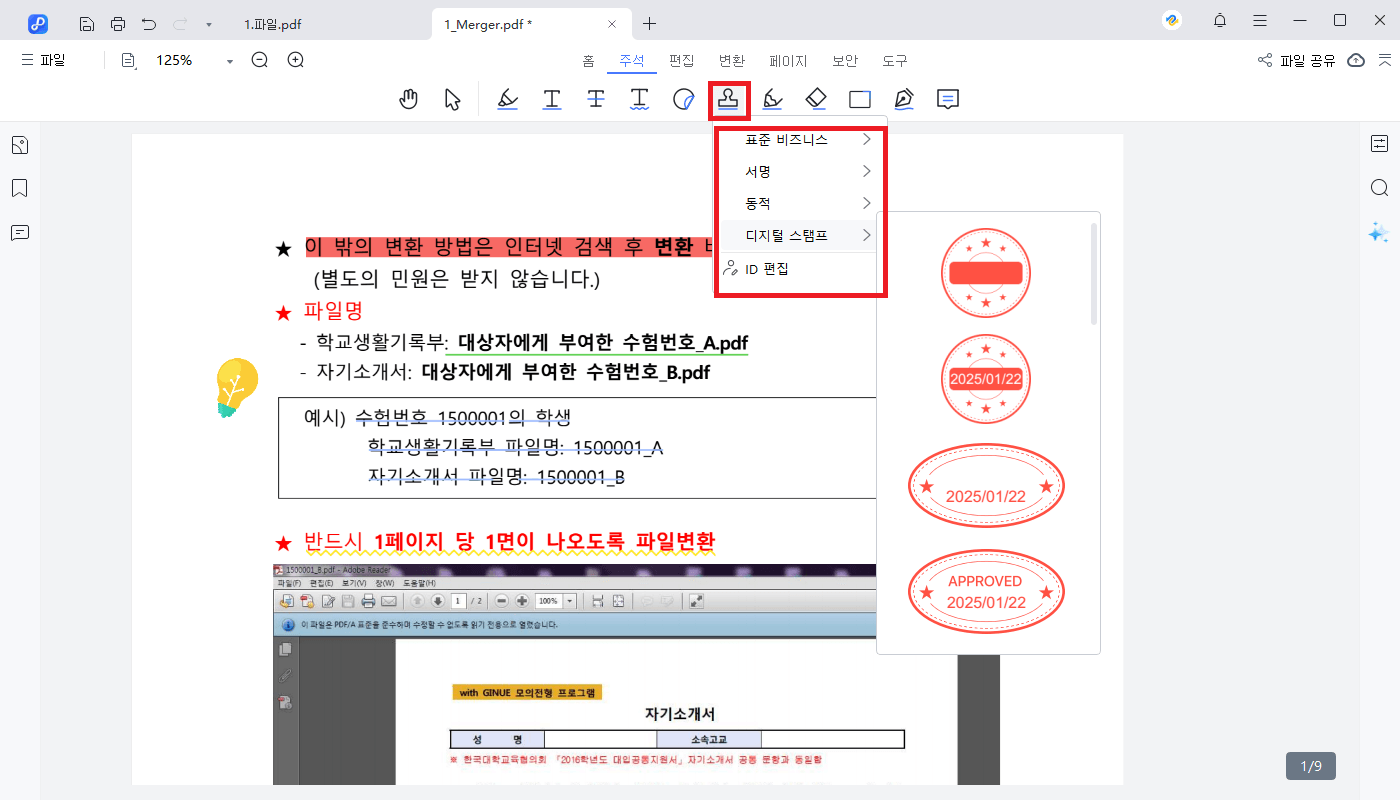Switch to the 페이지 tab
Image resolution: width=1400 pixels, height=800 pixels.
pyautogui.click(x=788, y=60)
